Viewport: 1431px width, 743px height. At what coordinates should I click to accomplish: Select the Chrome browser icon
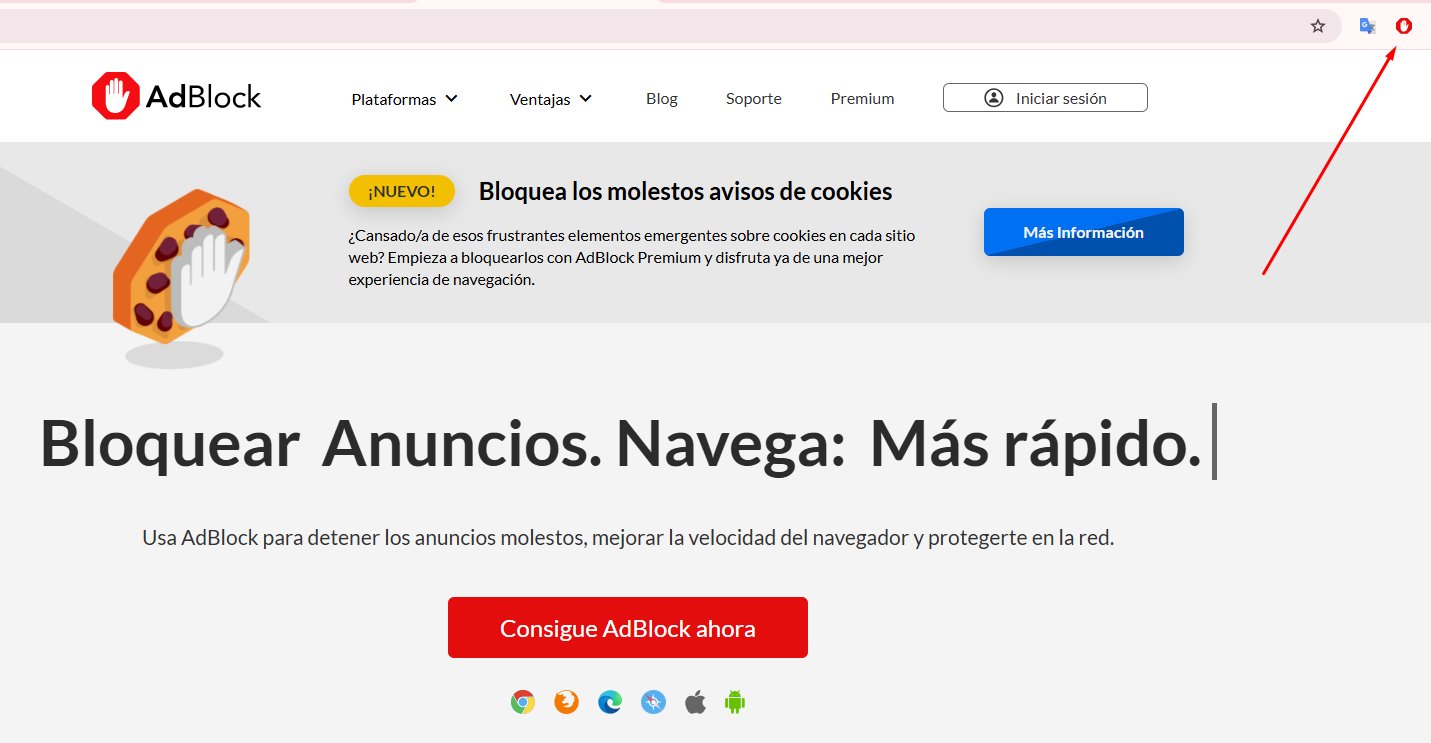[x=522, y=701]
